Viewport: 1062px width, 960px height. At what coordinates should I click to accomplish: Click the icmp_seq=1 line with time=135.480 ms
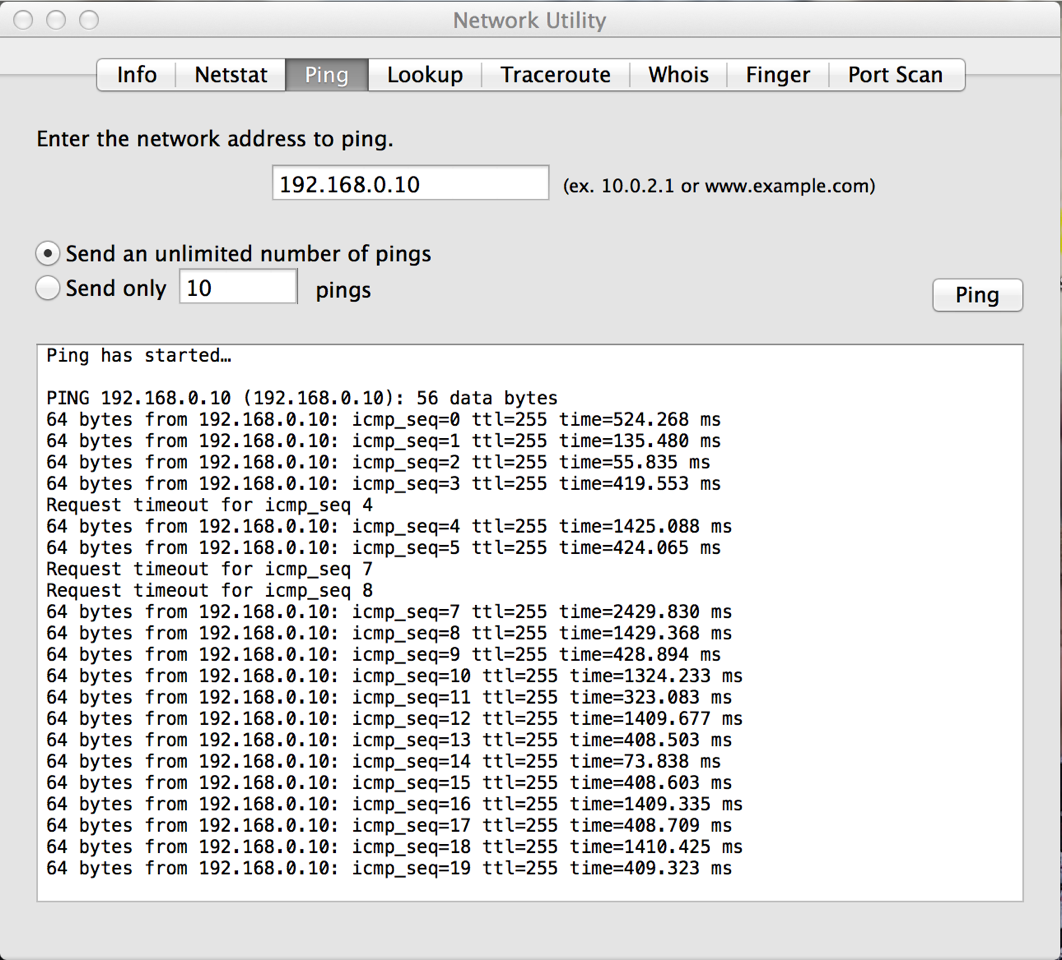(383, 441)
